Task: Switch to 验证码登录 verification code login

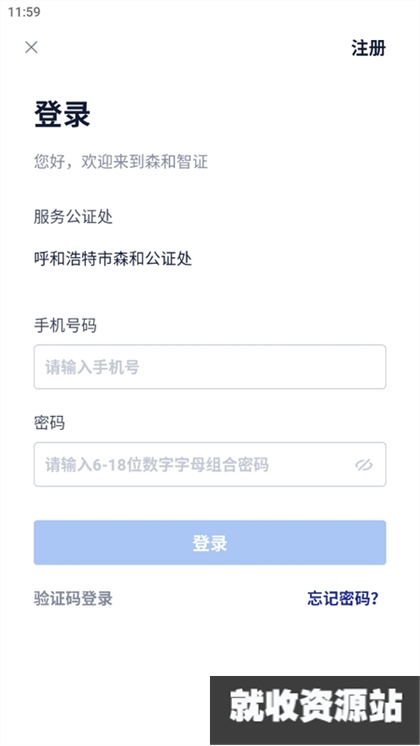Action: 73,599
